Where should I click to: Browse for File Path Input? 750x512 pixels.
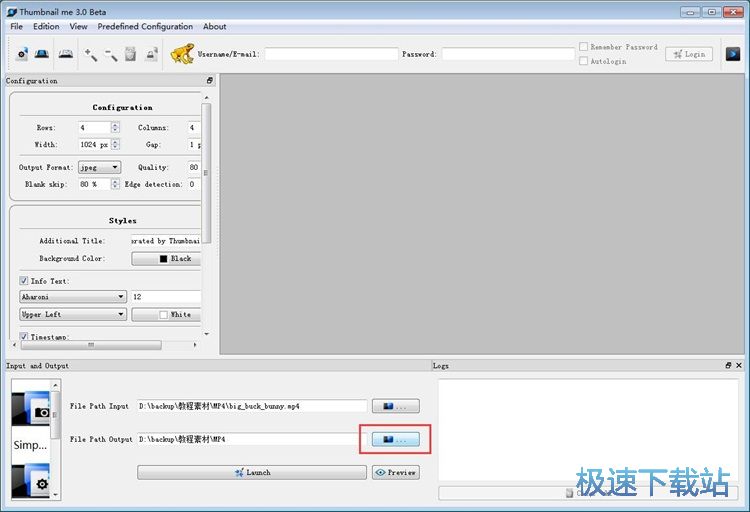(x=396, y=406)
